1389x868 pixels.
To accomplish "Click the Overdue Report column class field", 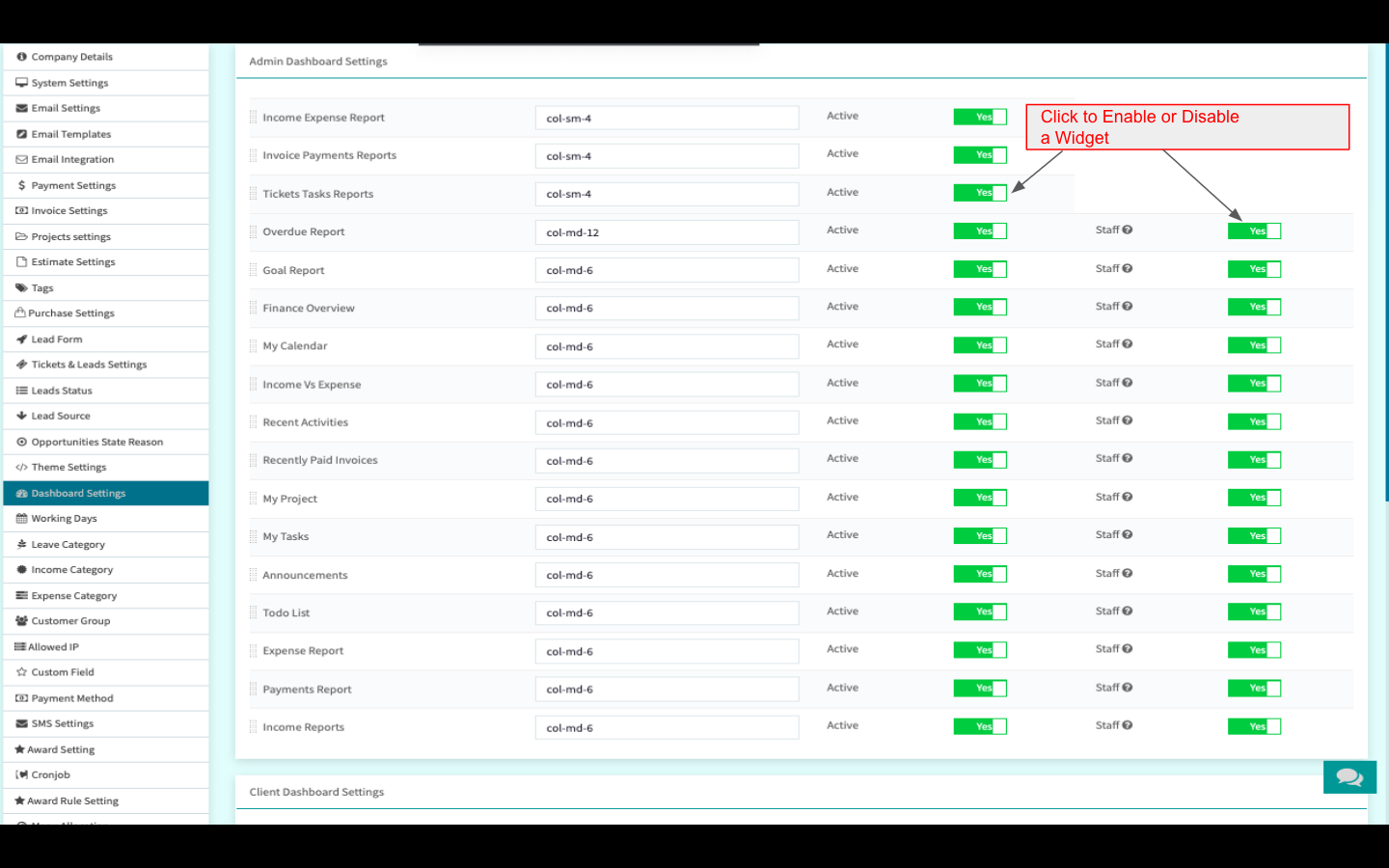I will pos(667,232).
